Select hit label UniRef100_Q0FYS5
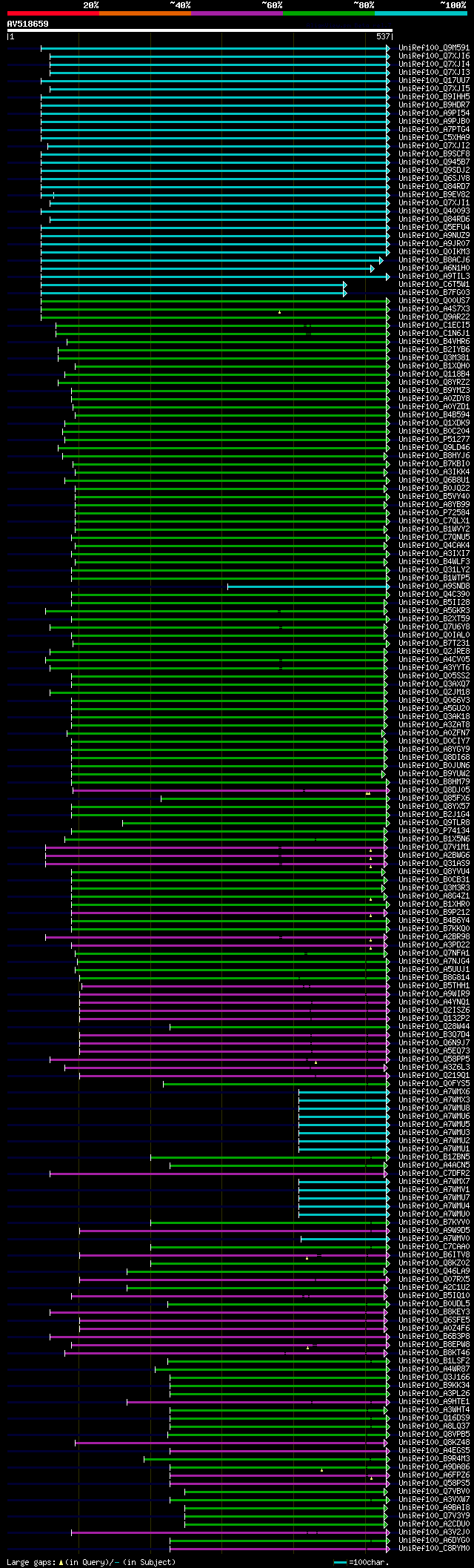The image size is (474, 1568). pyautogui.click(x=434, y=1083)
